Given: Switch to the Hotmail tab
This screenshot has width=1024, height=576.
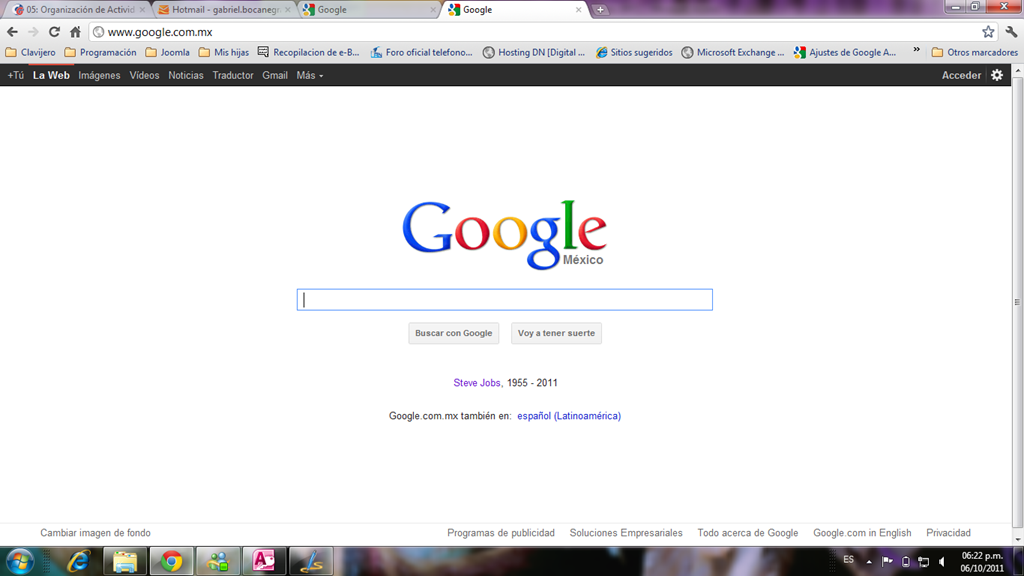Looking at the screenshot, I should tap(225, 10).
